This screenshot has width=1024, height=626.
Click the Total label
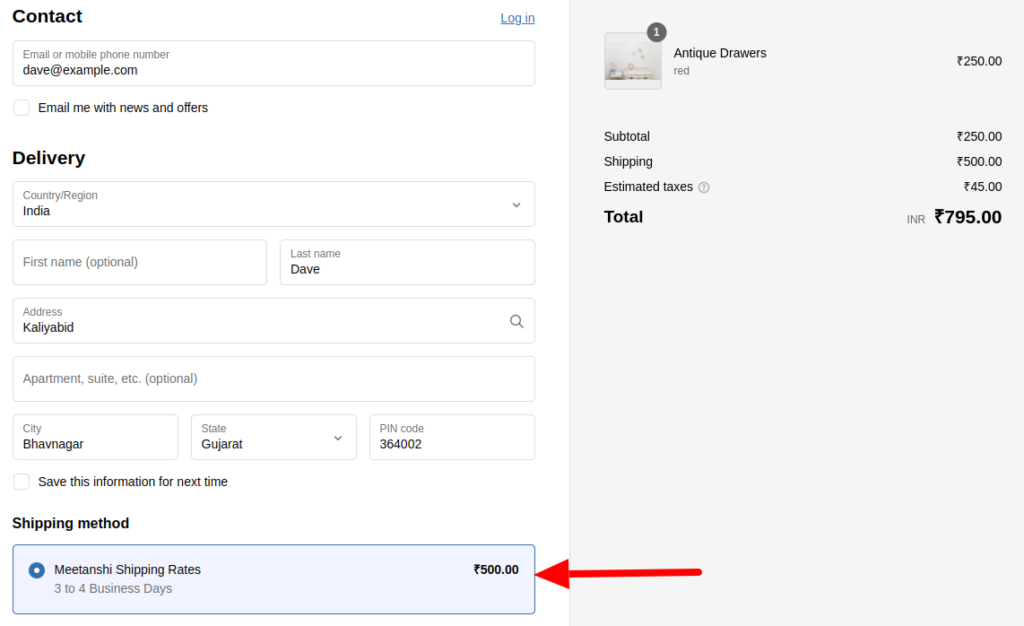pyautogui.click(x=623, y=217)
